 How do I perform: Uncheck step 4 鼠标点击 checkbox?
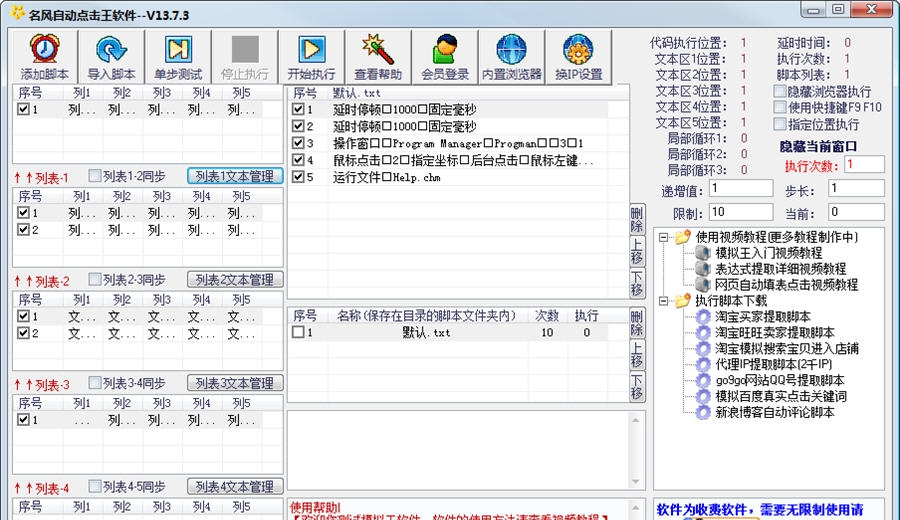tap(298, 160)
